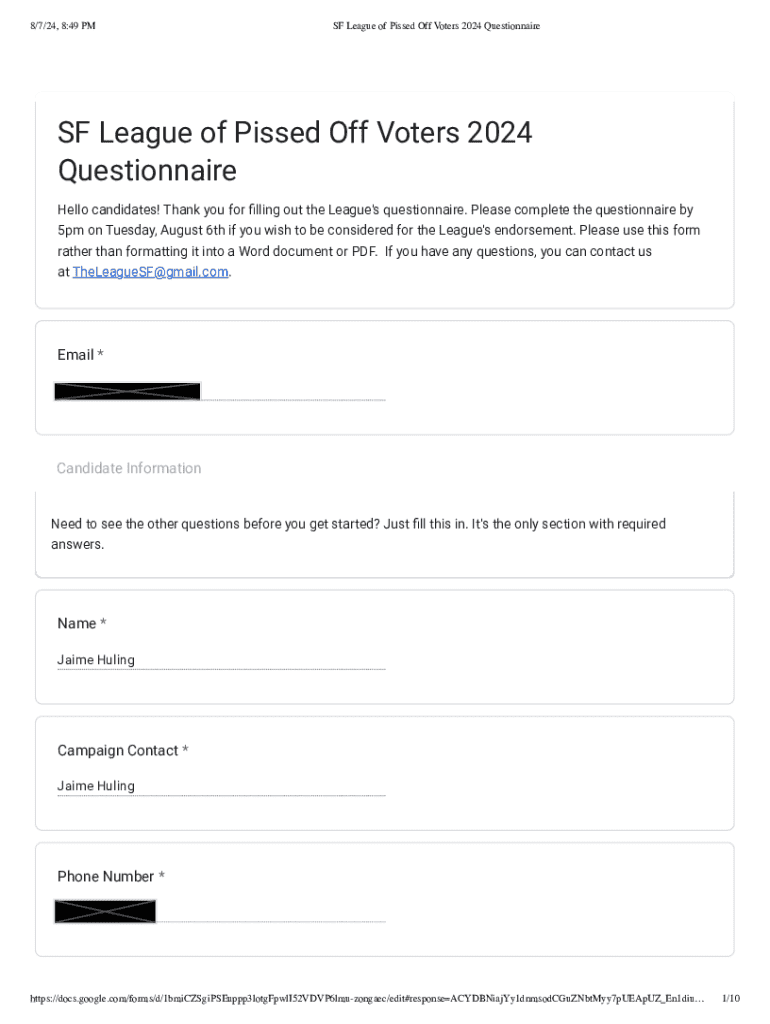The width and height of the screenshot is (770, 1024).
Task: Click the redacted Email answer field
Action: point(127,391)
